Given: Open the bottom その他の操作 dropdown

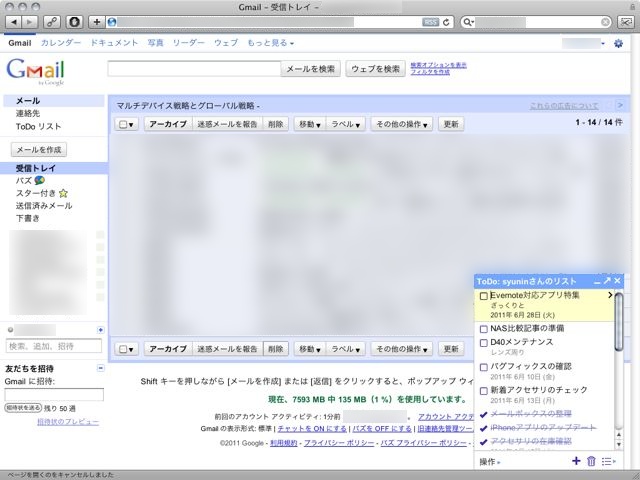Looking at the screenshot, I should pos(402,349).
